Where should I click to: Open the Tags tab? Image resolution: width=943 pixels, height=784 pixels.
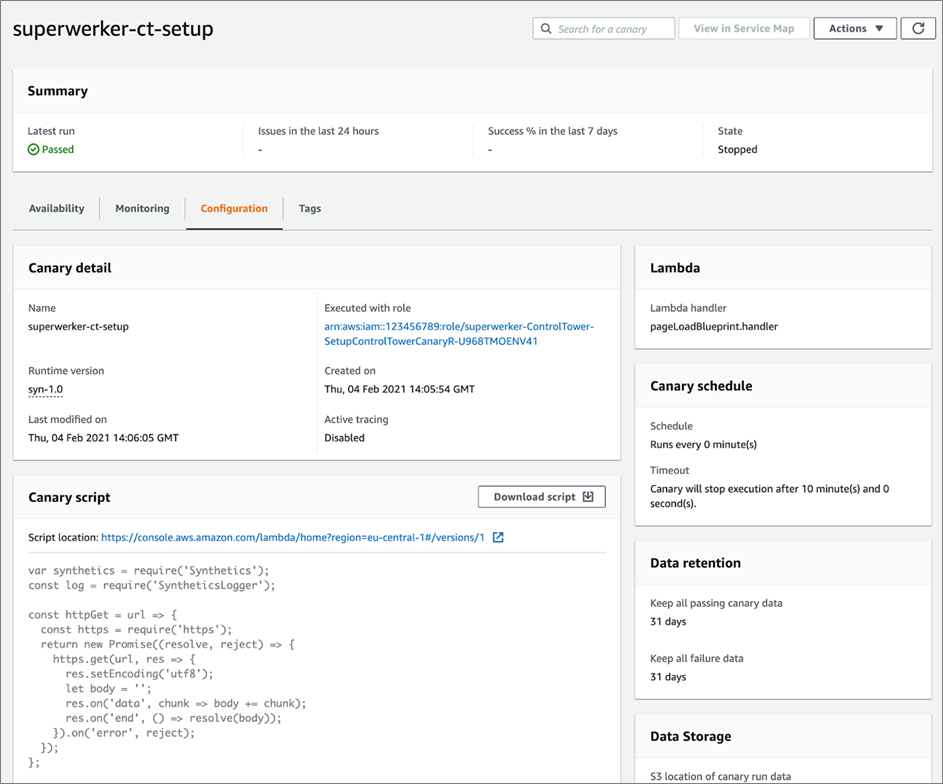point(310,208)
